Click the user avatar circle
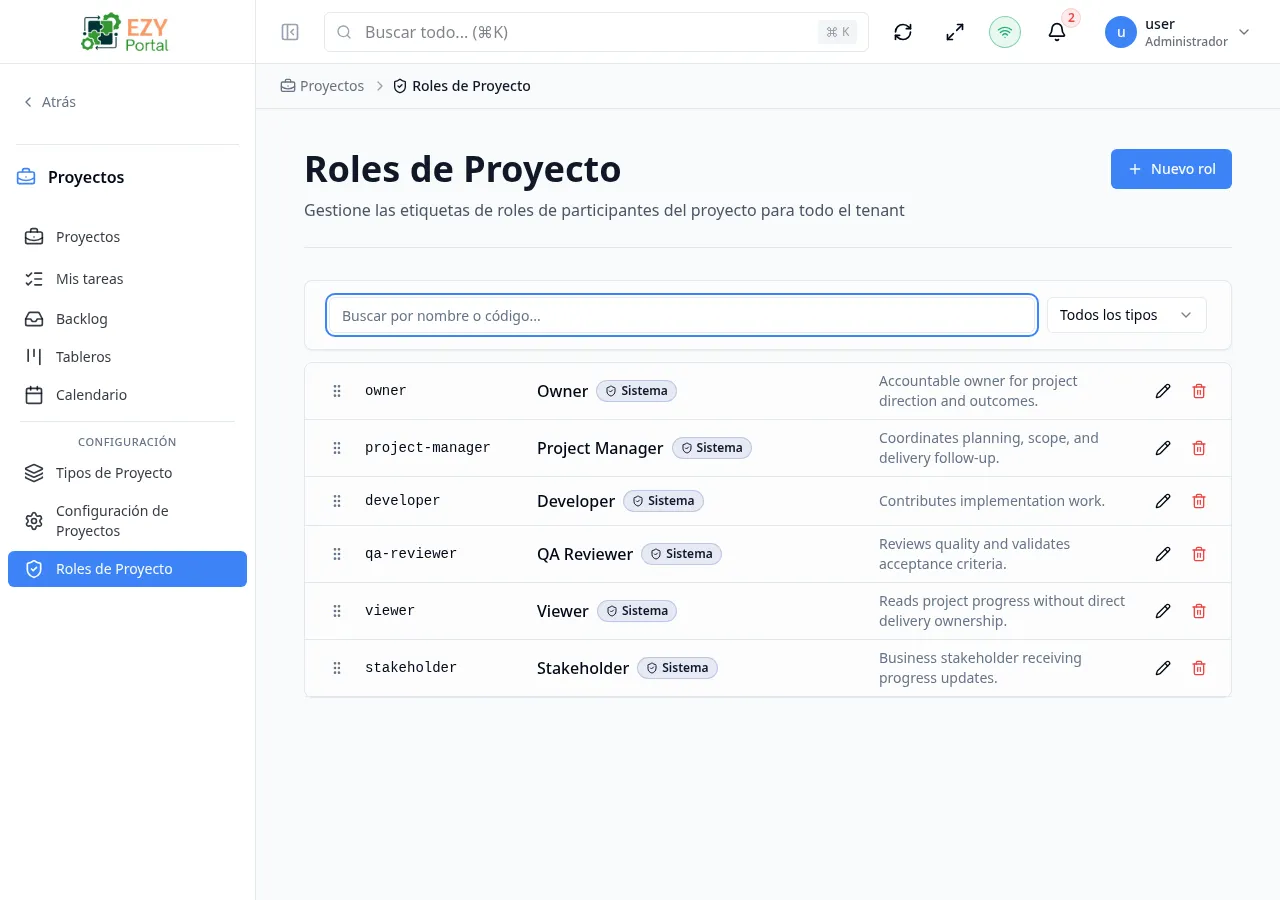This screenshot has width=1280, height=900. click(1121, 32)
